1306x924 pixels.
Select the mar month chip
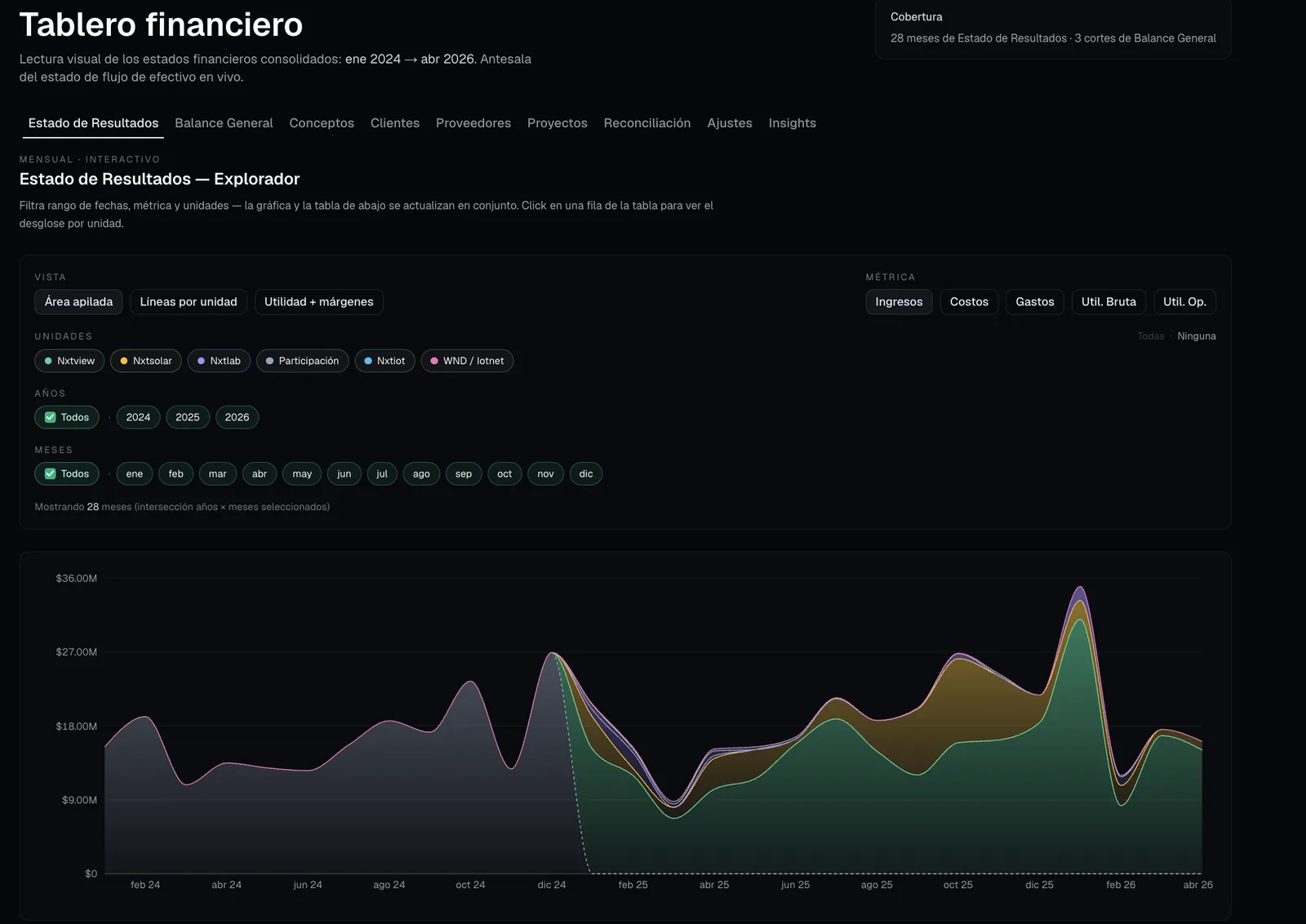218,473
